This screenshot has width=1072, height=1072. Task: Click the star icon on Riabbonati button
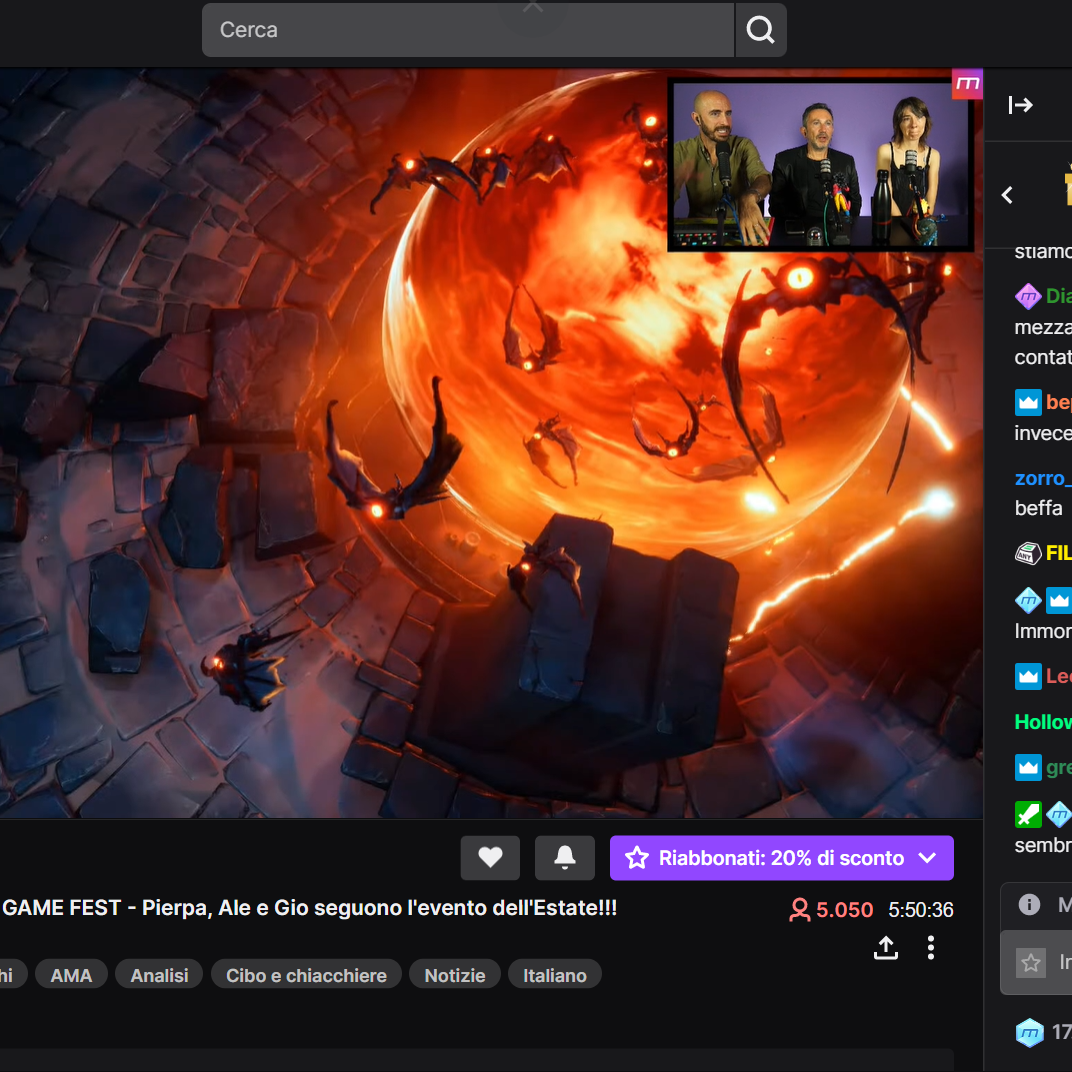click(636, 857)
